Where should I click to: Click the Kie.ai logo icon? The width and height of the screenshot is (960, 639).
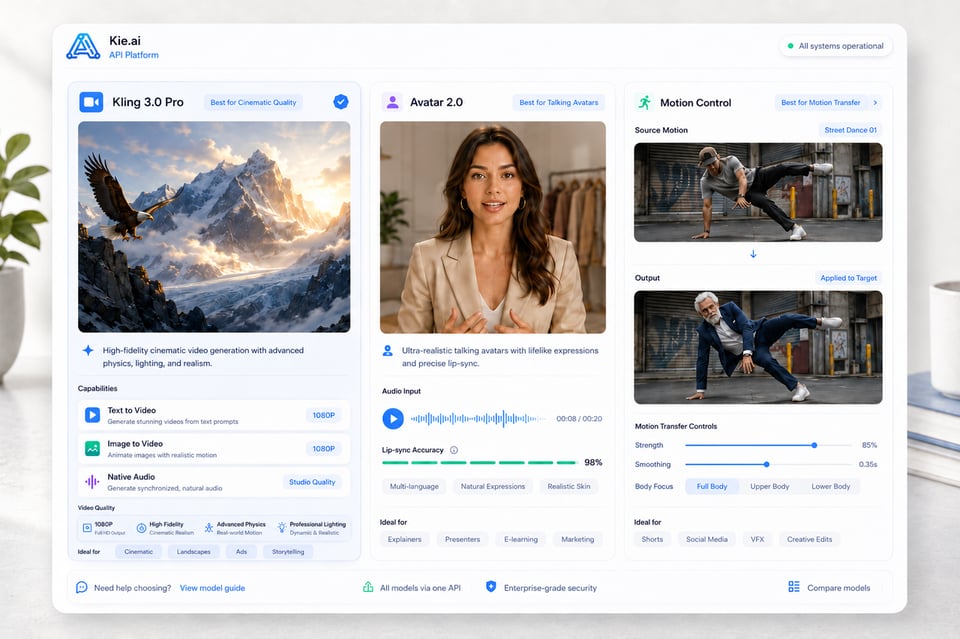click(x=83, y=47)
